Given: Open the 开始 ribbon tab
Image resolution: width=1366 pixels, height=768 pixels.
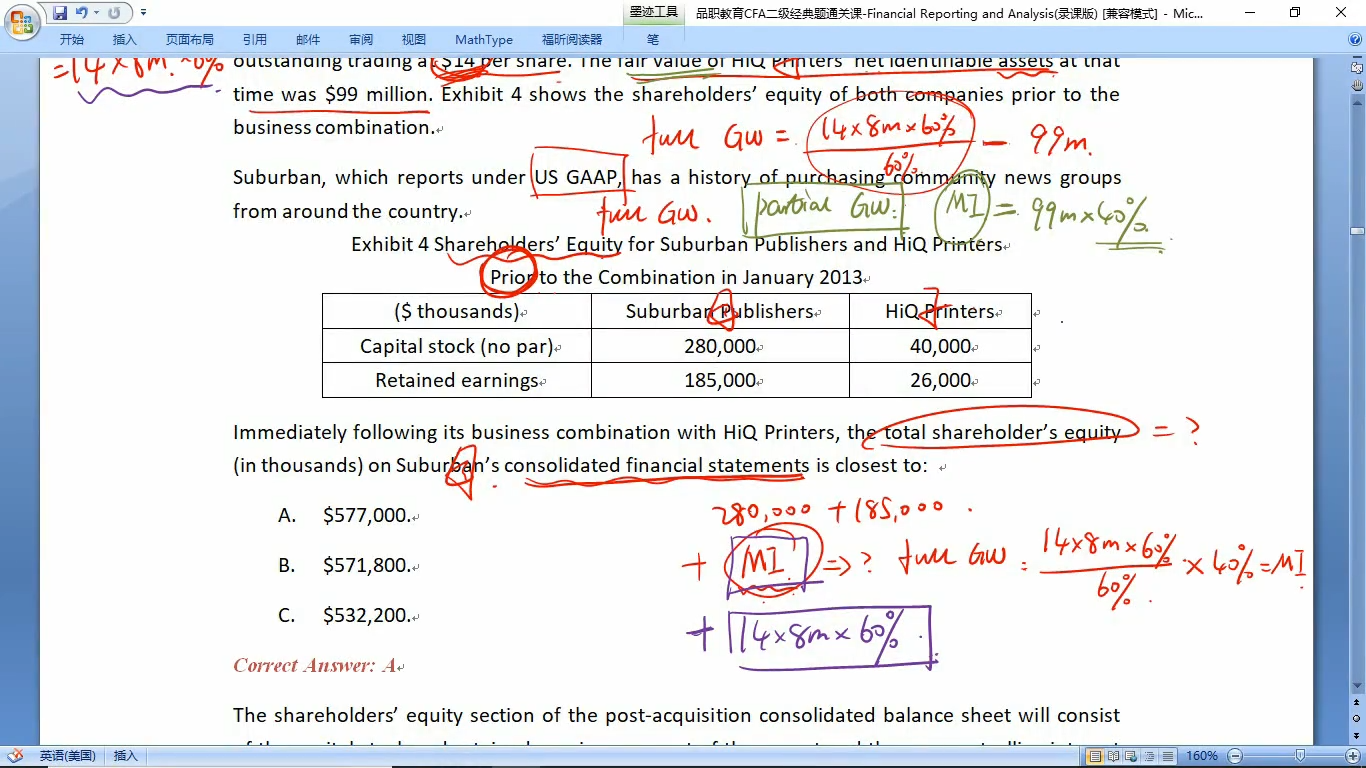Looking at the screenshot, I should point(72,40).
